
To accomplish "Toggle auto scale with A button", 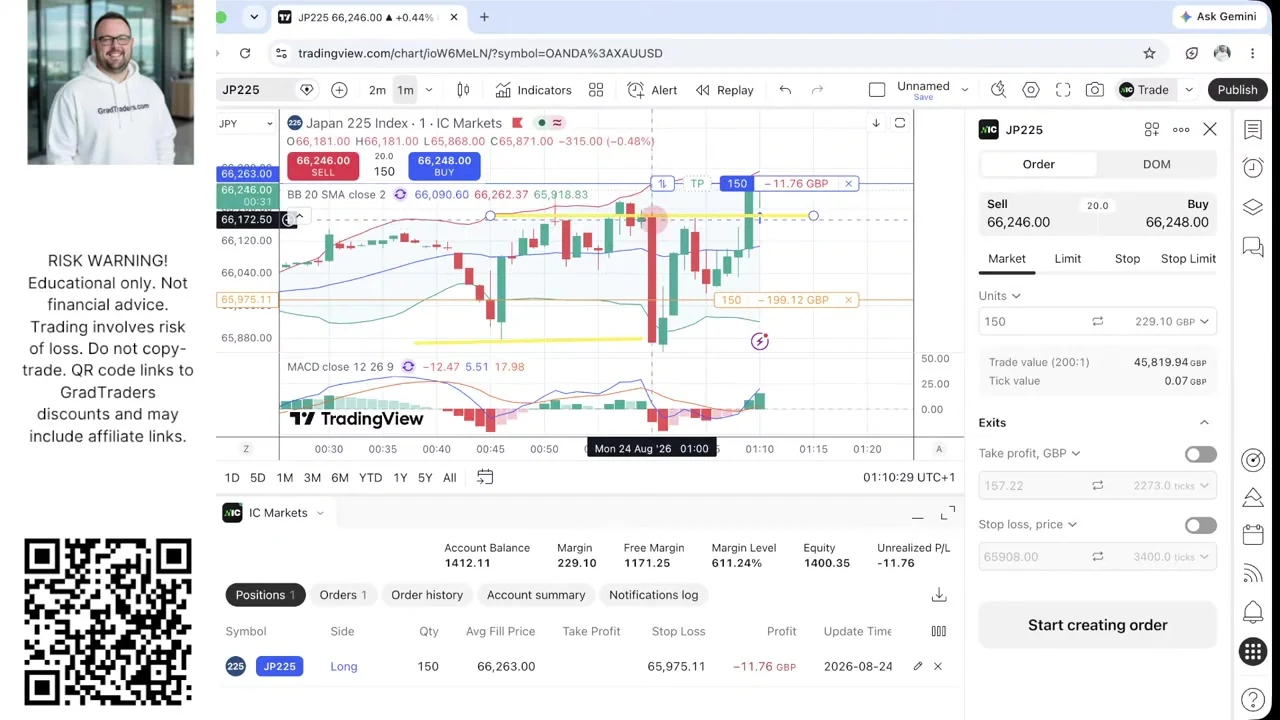I will (939, 450).
